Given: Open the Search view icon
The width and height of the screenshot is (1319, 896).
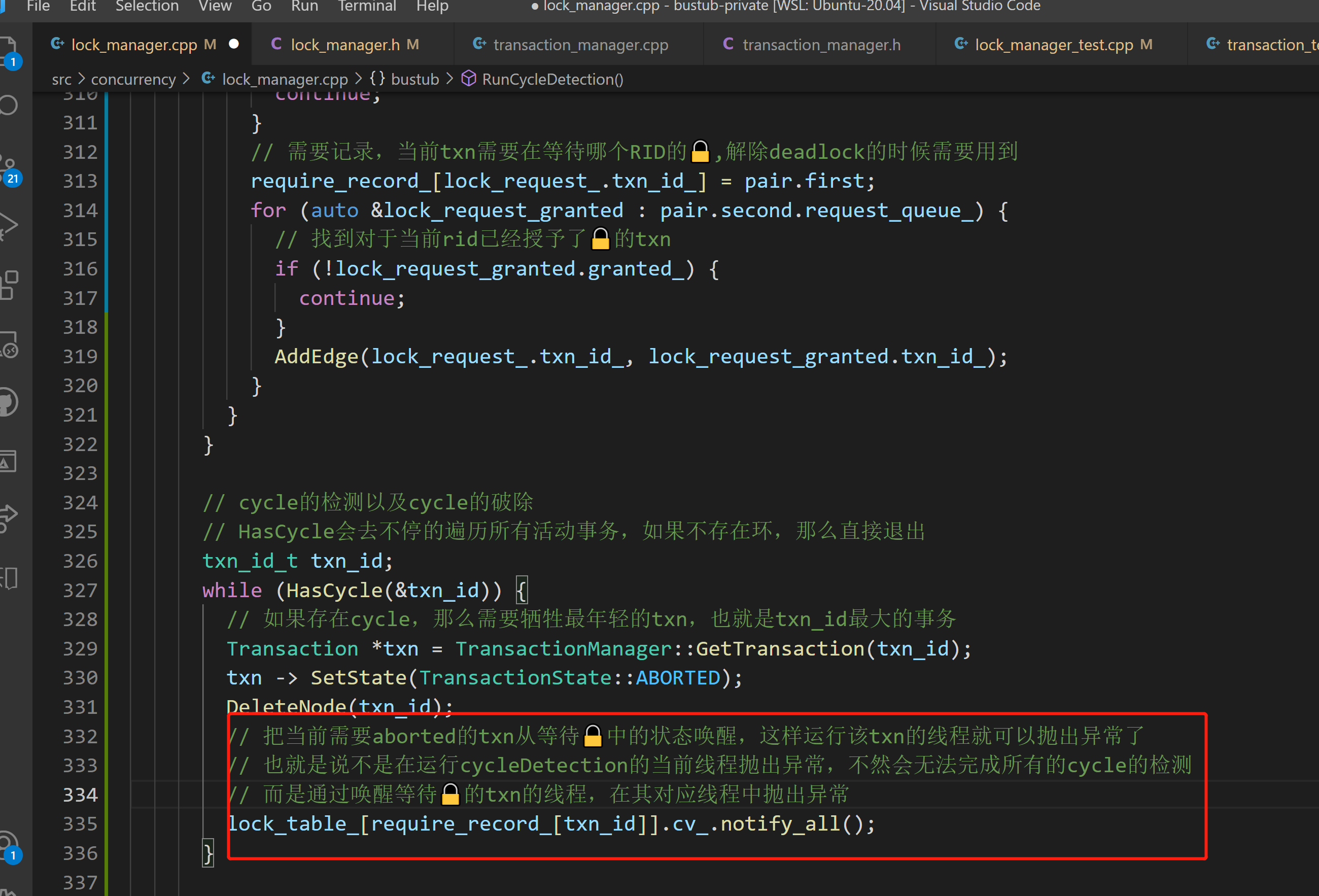Looking at the screenshot, I should (x=8, y=106).
